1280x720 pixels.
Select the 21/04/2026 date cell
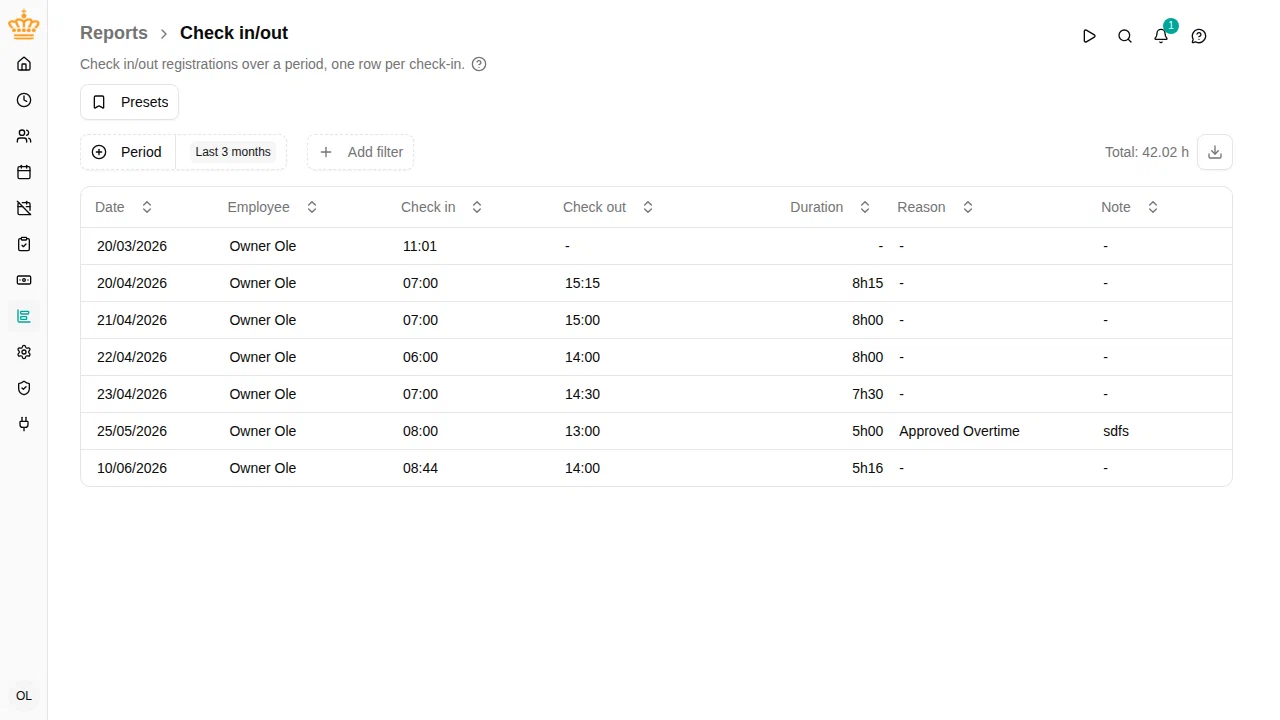[132, 320]
